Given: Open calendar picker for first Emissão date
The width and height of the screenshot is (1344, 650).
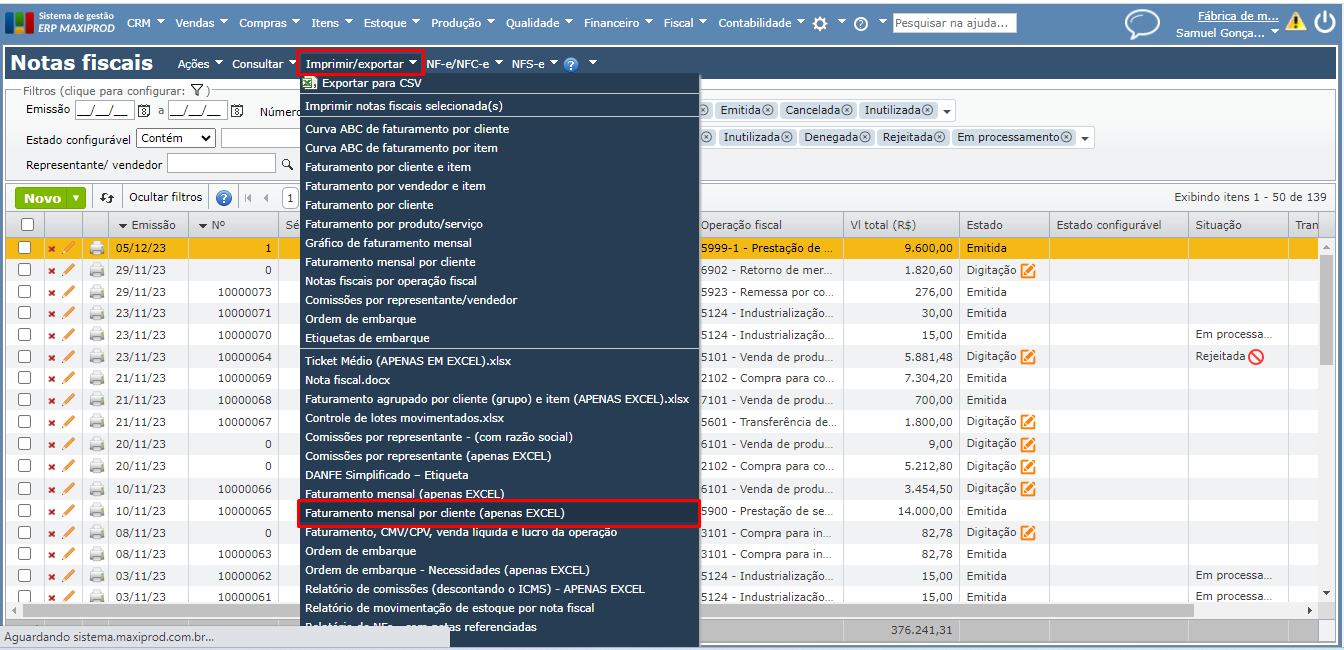Looking at the screenshot, I should tap(143, 111).
